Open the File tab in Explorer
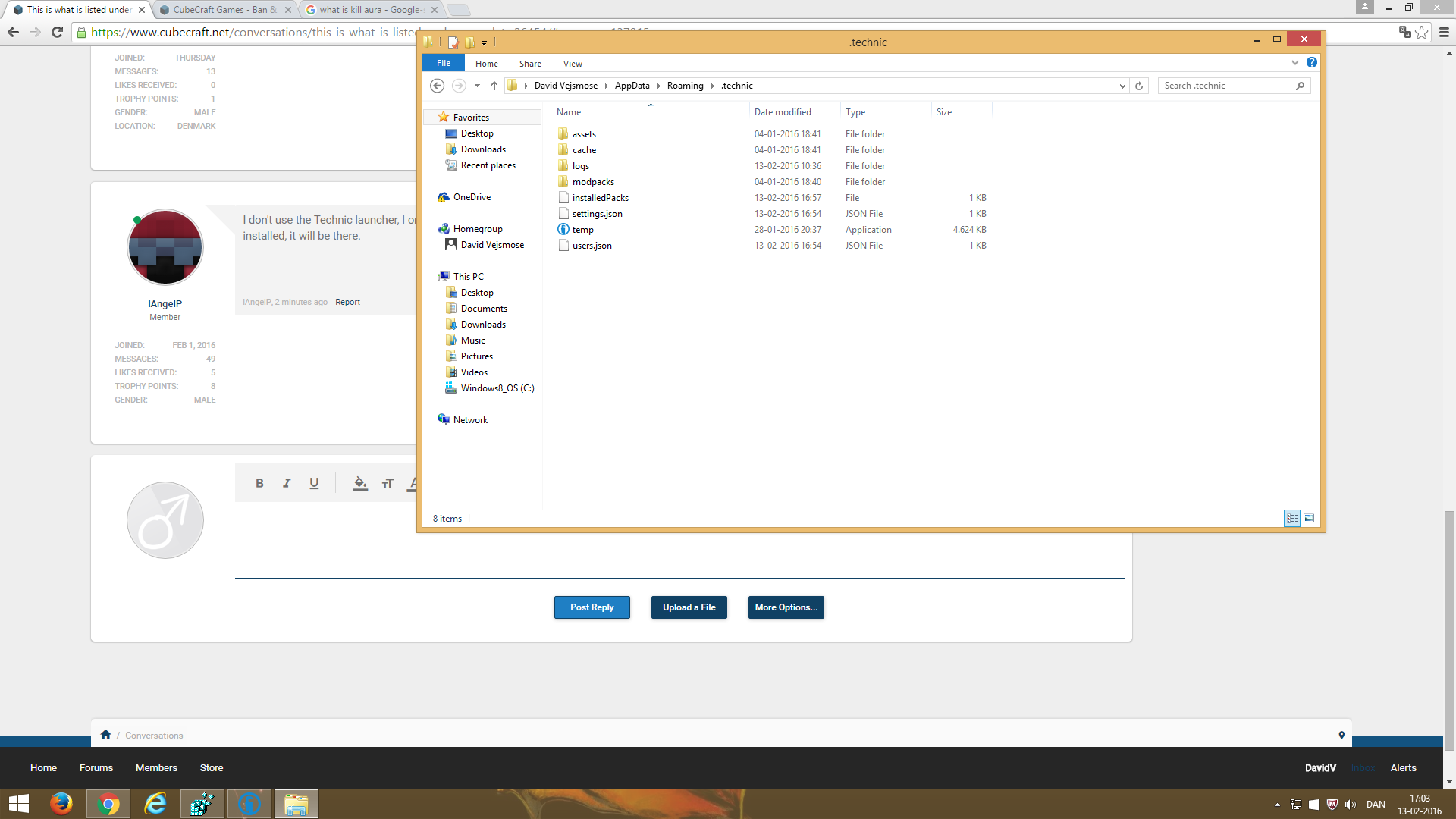This screenshot has width=1456, height=819. (444, 63)
